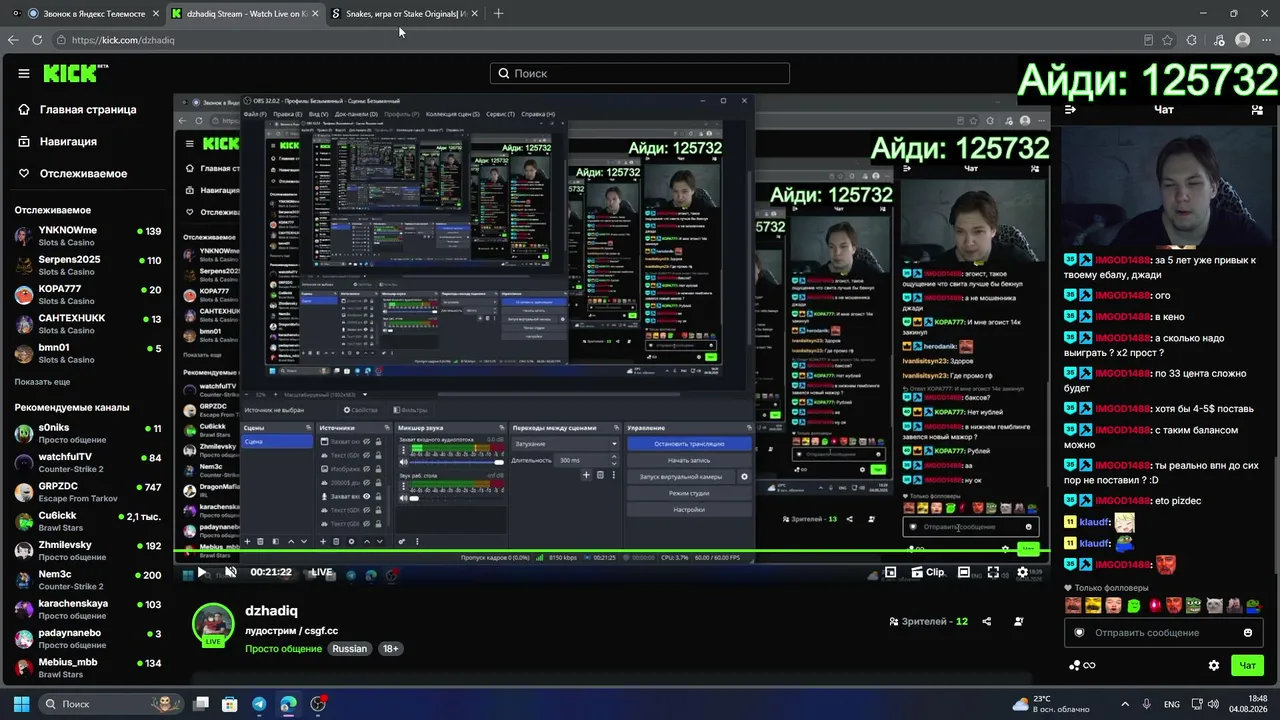Open Microsoft Store from the taskbar

tap(230, 704)
